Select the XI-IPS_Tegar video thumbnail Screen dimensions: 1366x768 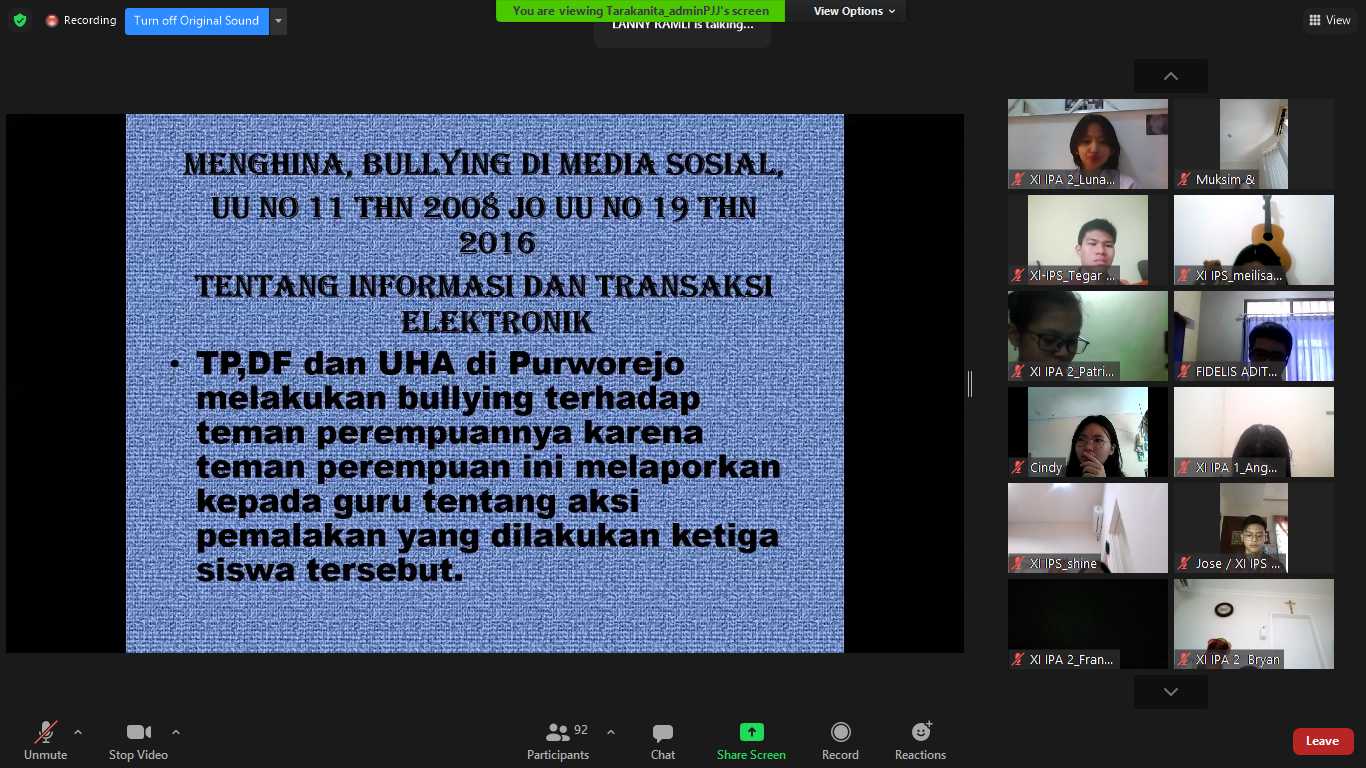1087,240
